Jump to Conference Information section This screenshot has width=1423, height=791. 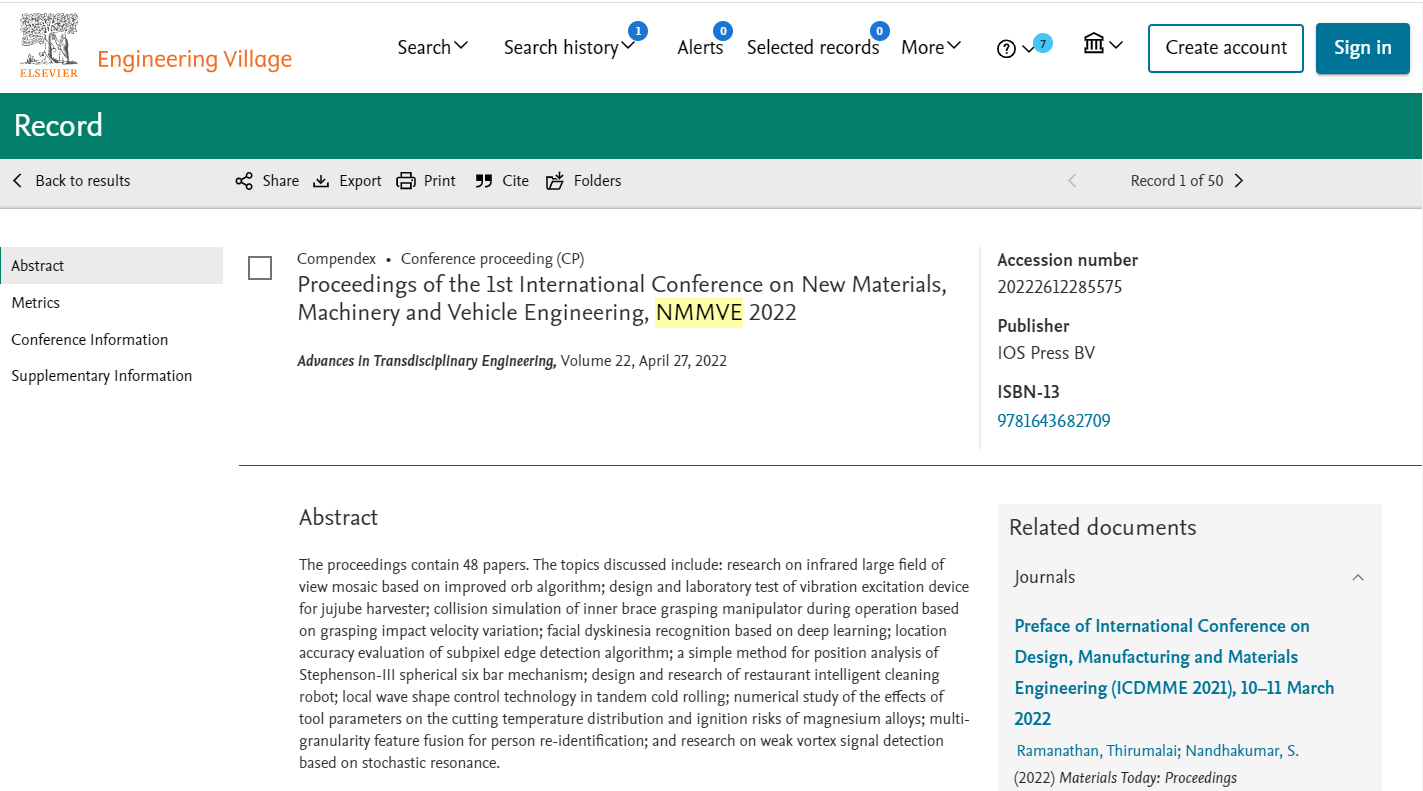point(90,340)
